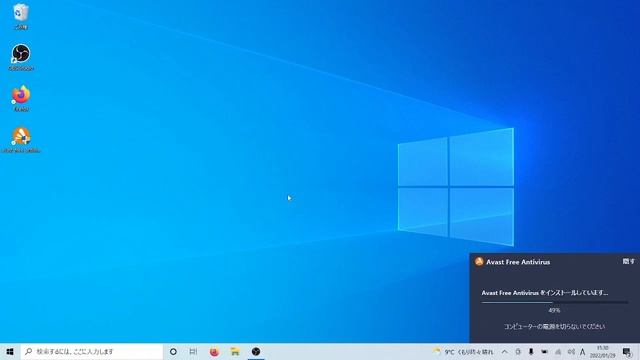Image resolution: width=640 pixels, height=360 pixels.
Task: Expand hidden system tray icons
Action: click(x=505, y=351)
